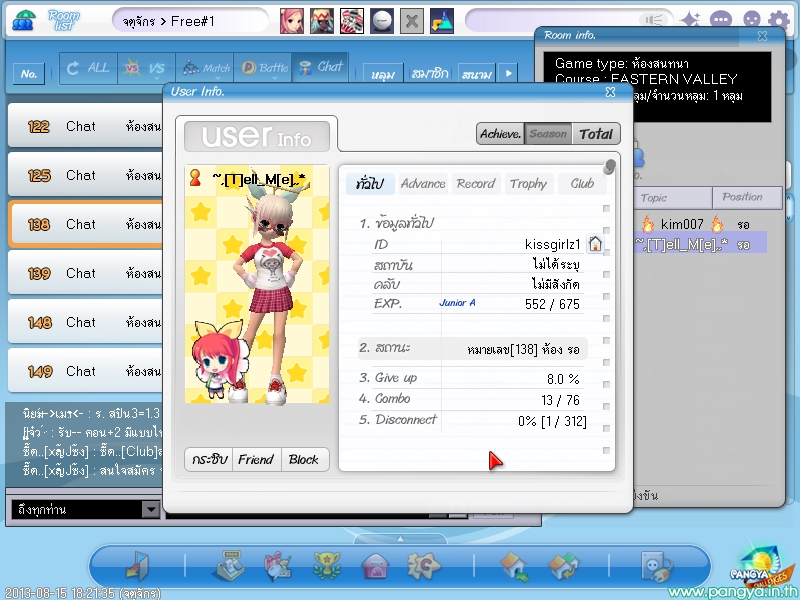Click the Block button

tap(304, 460)
